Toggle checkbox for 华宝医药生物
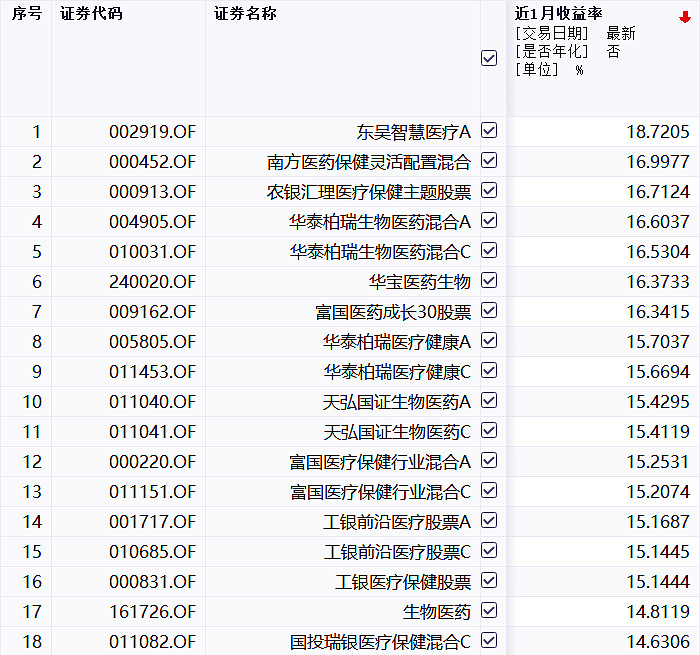This screenshot has width=700, height=655. coord(489,280)
